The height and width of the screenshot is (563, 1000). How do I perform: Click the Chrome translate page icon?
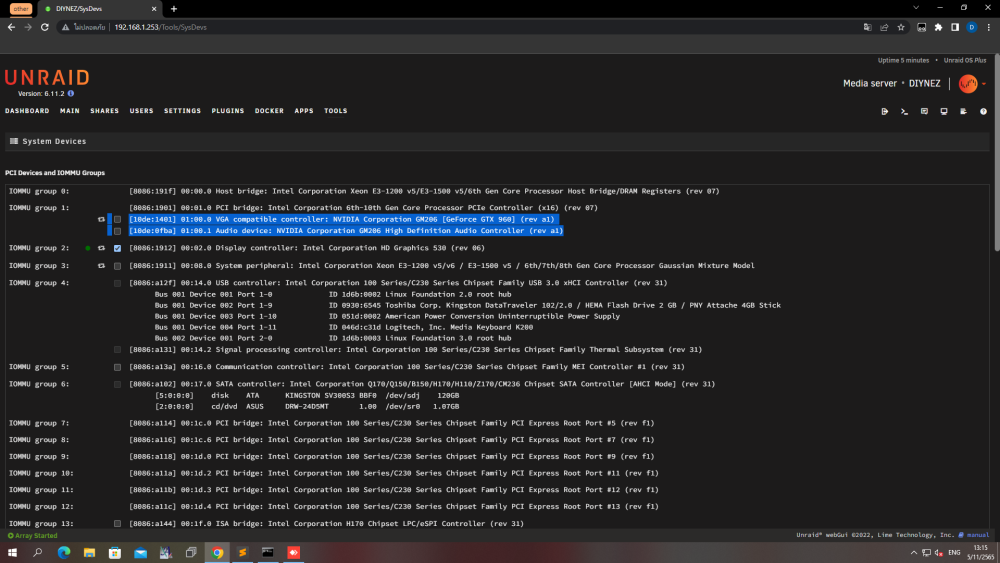coord(867,27)
